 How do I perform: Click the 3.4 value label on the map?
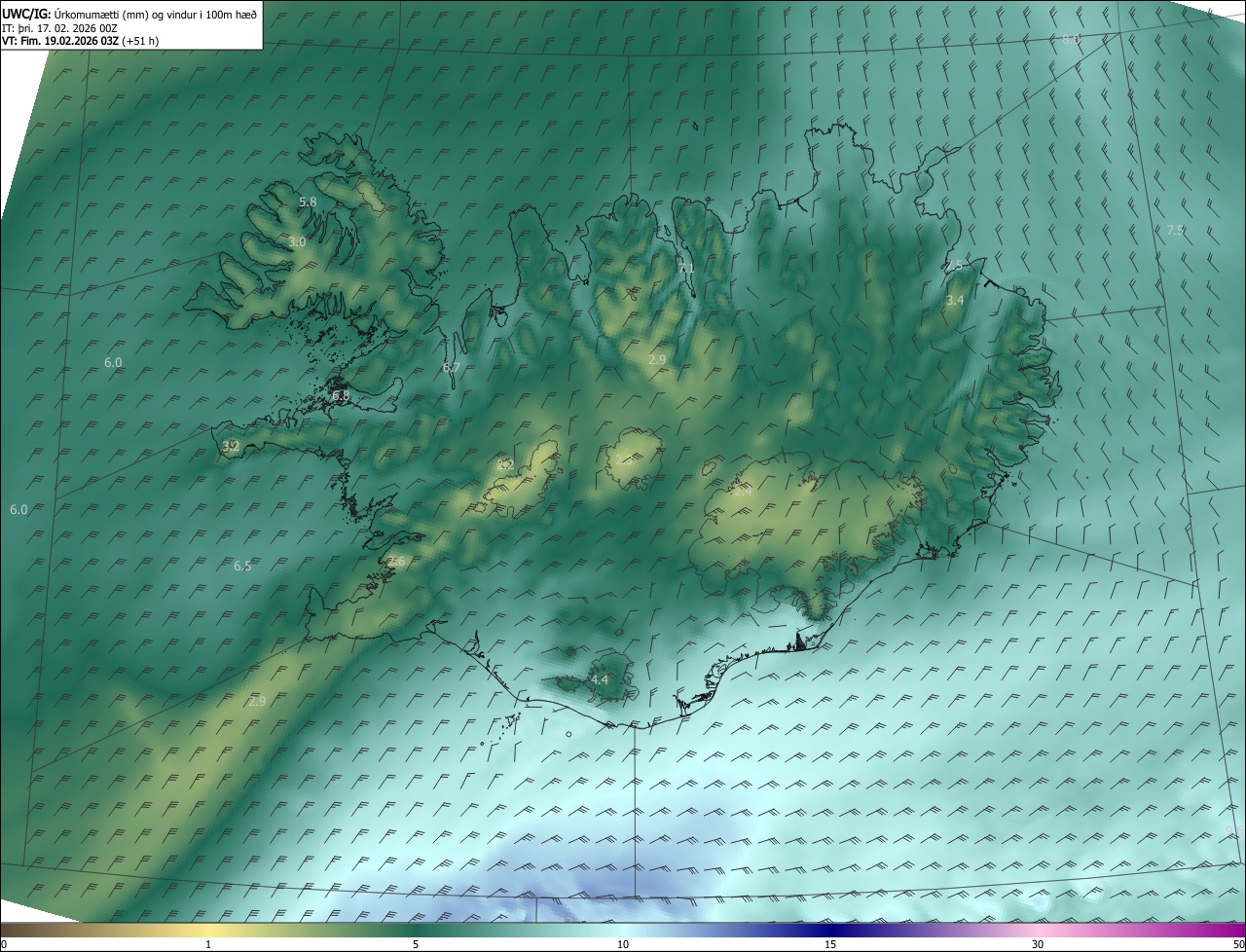(955, 301)
